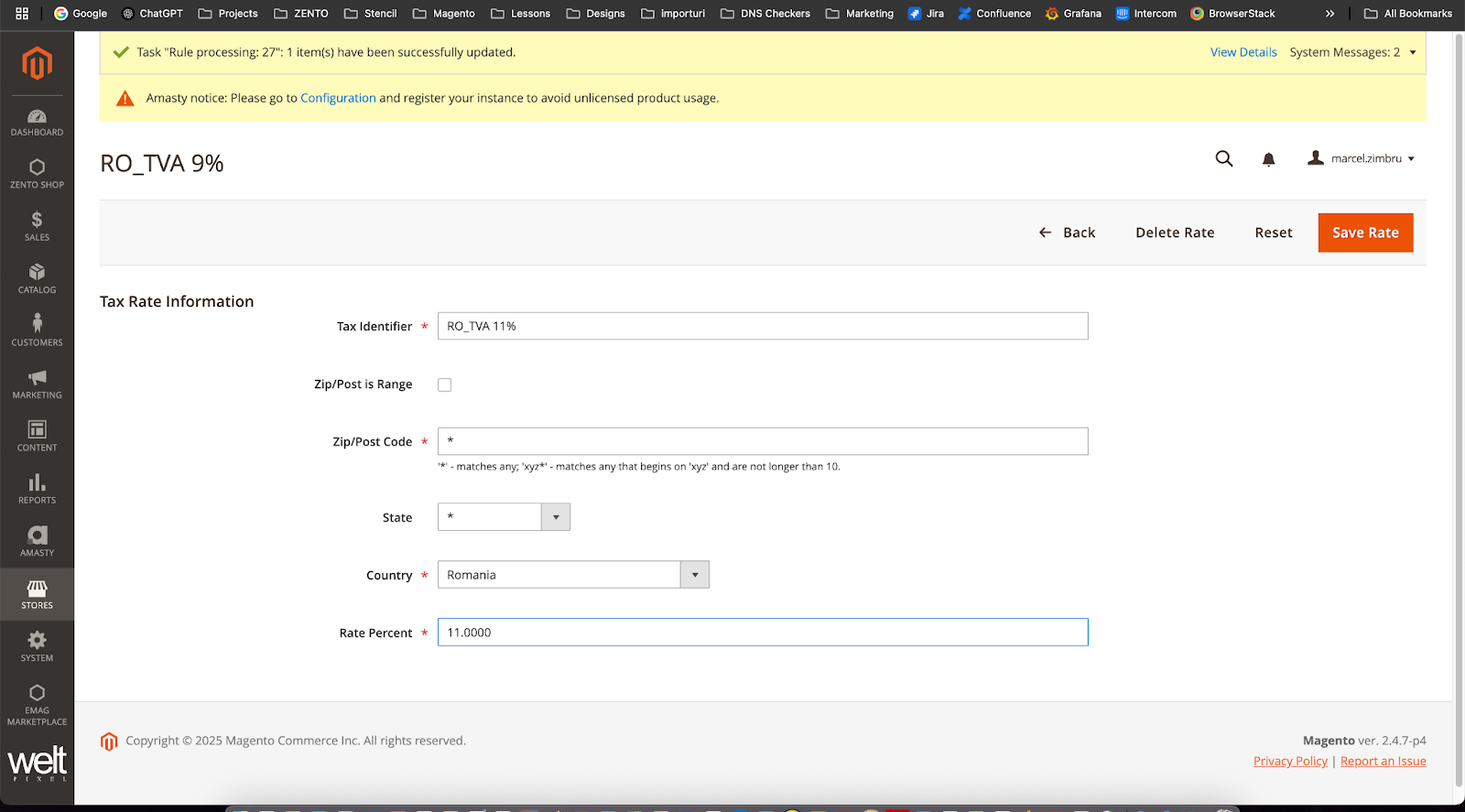Open the Jira bookmark

[x=926, y=14]
